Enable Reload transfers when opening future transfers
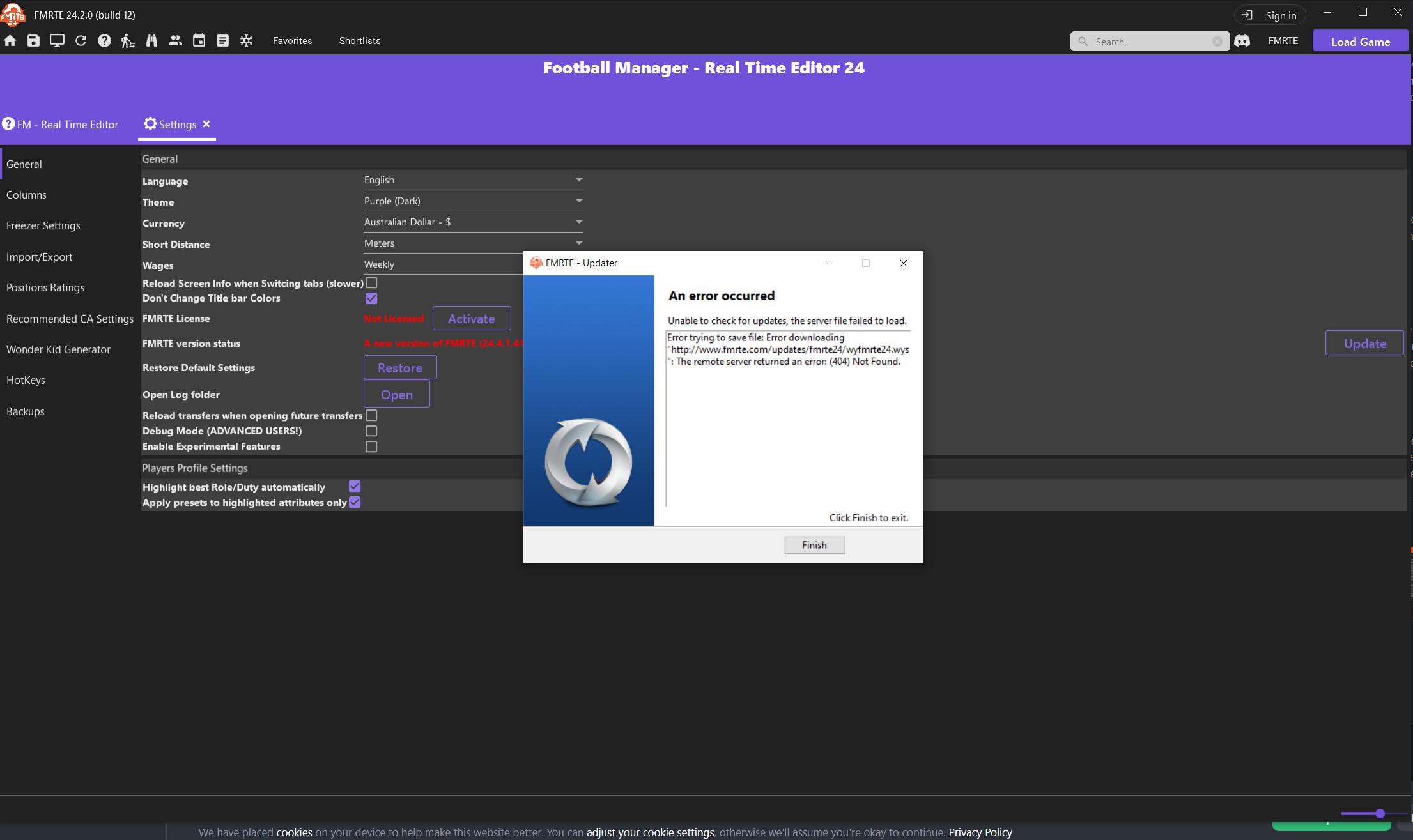Image resolution: width=1413 pixels, height=840 pixels. pyautogui.click(x=371, y=415)
